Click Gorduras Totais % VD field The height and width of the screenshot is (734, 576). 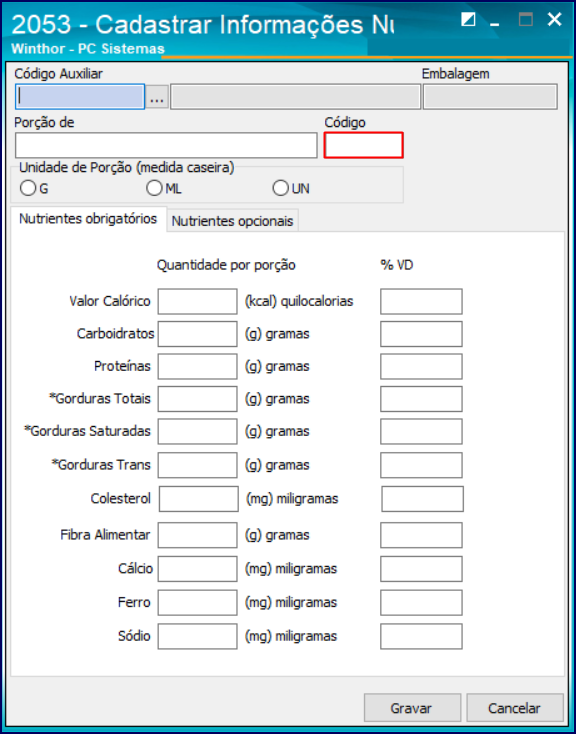(x=421, y=399)
